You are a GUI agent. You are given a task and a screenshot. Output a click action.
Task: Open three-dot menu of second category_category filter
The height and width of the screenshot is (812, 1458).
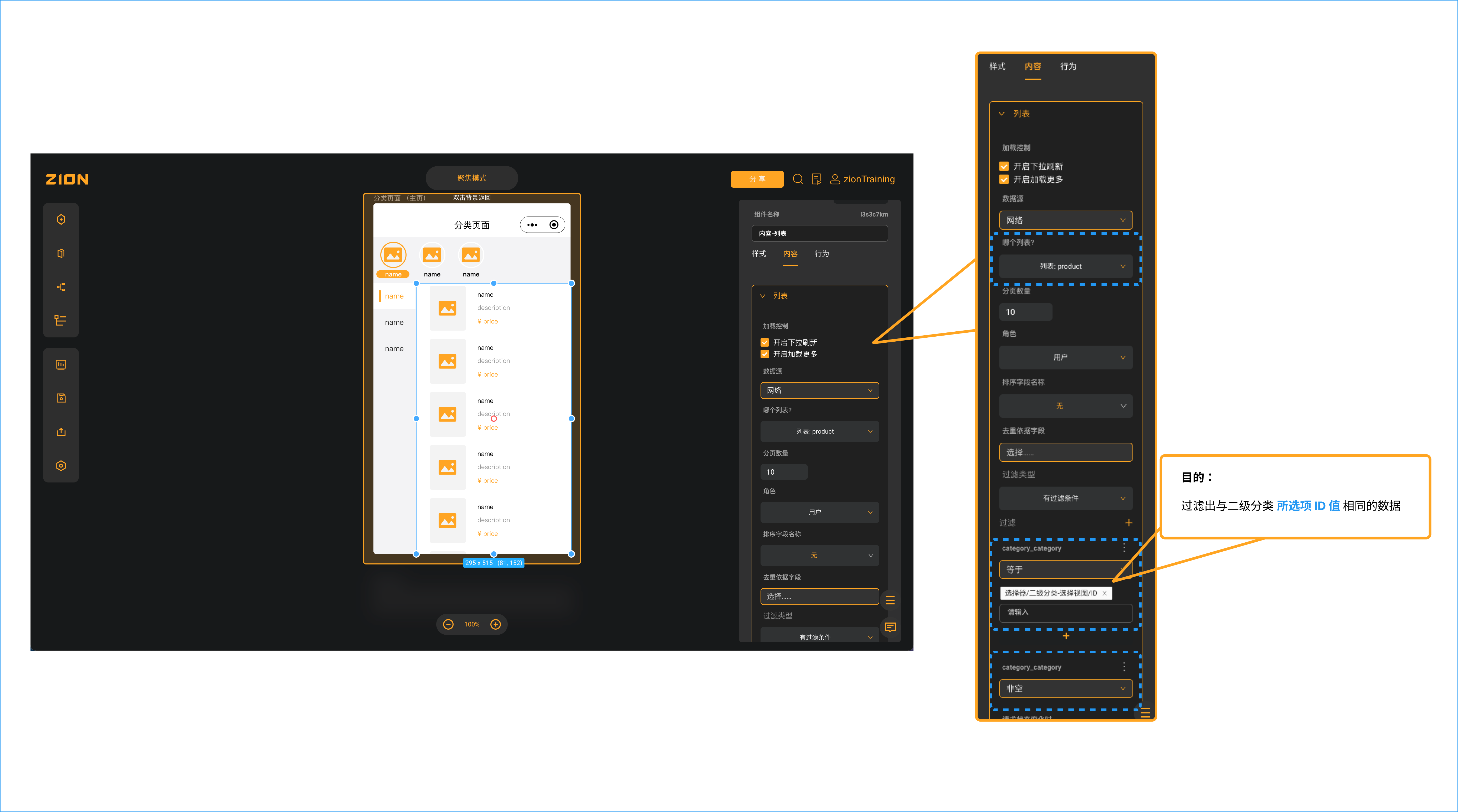[1124, 667]
